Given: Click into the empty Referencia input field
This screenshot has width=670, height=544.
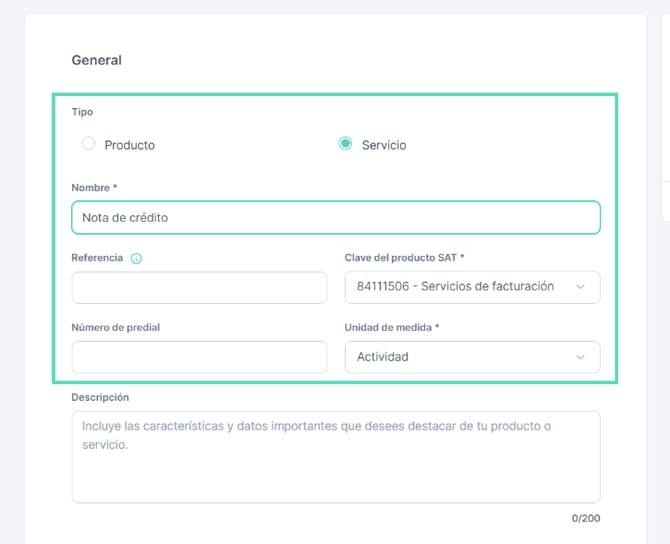Looking at the screenshot, I should pos(199,288).
